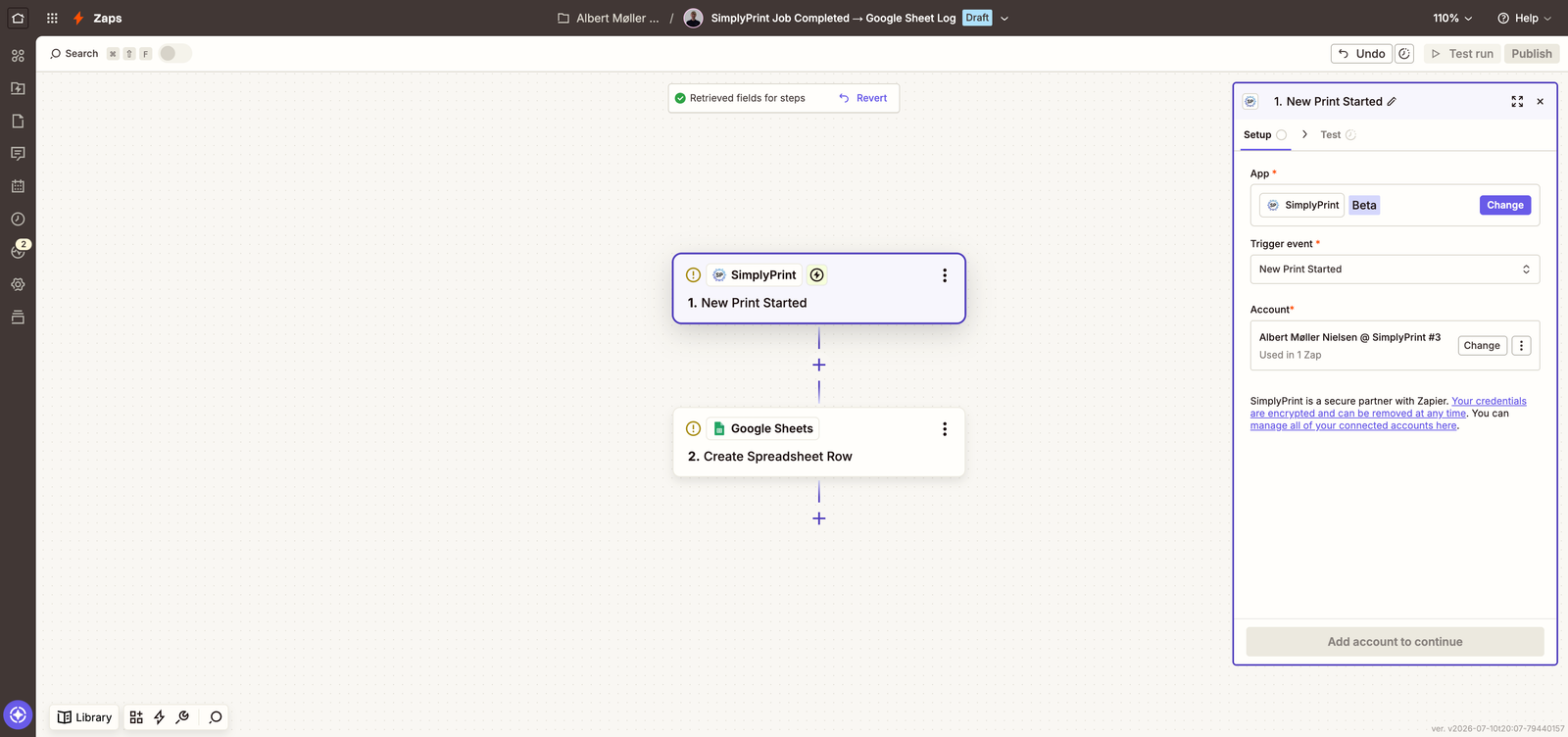
Task: Revert the retrieved fields change
Action: pos(863,98)
